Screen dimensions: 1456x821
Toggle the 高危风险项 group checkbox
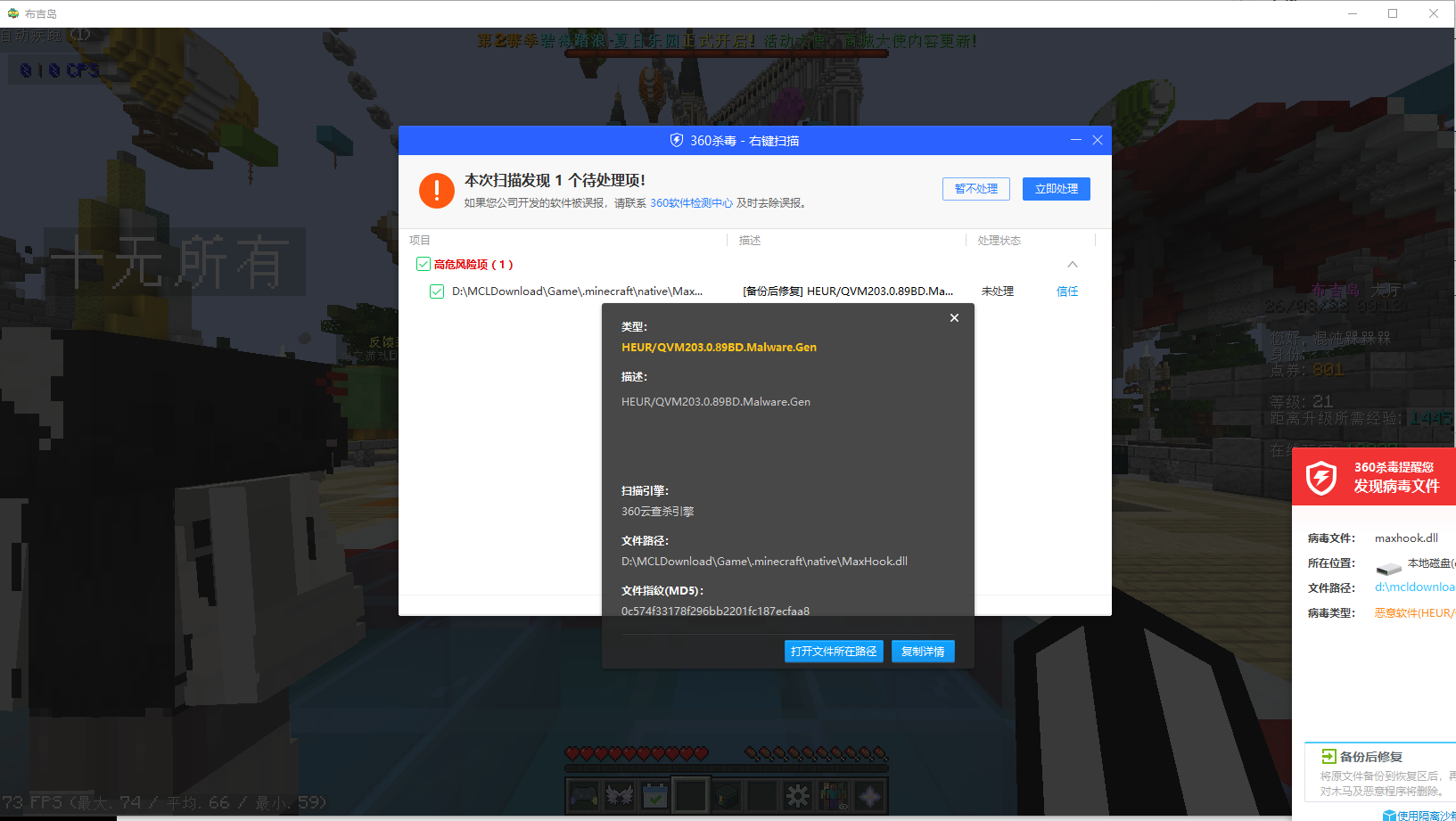[x=424, y=264]
